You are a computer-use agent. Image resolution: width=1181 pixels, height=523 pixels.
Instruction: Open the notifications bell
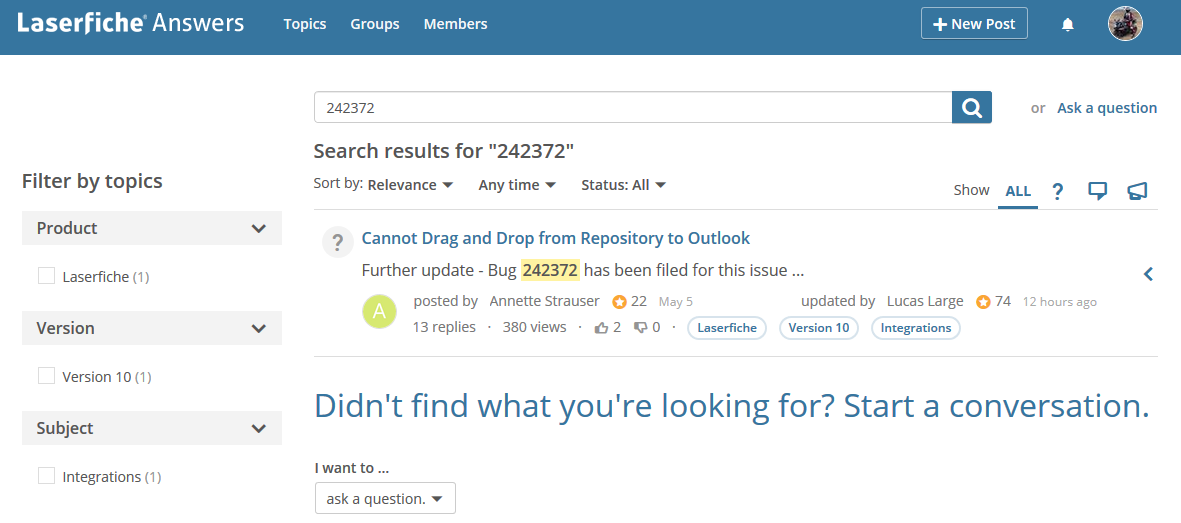pos(1067,25)
